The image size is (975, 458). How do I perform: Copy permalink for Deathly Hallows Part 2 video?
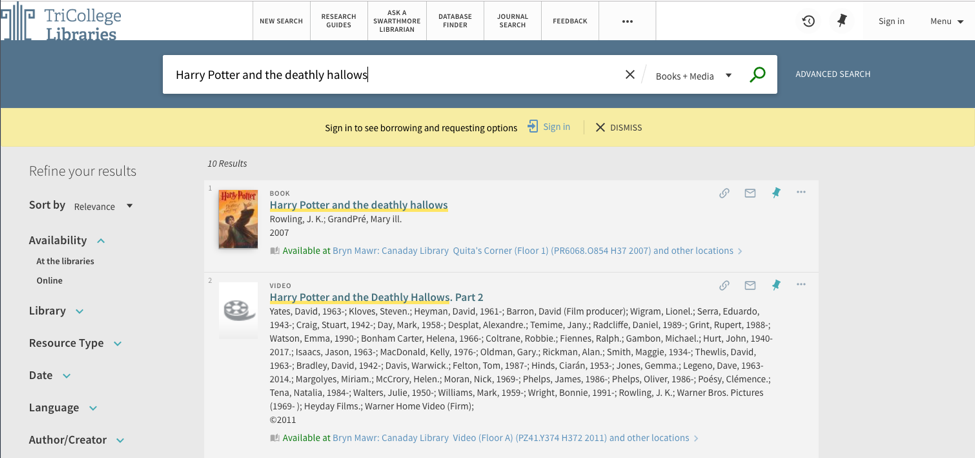coord(724,285)
